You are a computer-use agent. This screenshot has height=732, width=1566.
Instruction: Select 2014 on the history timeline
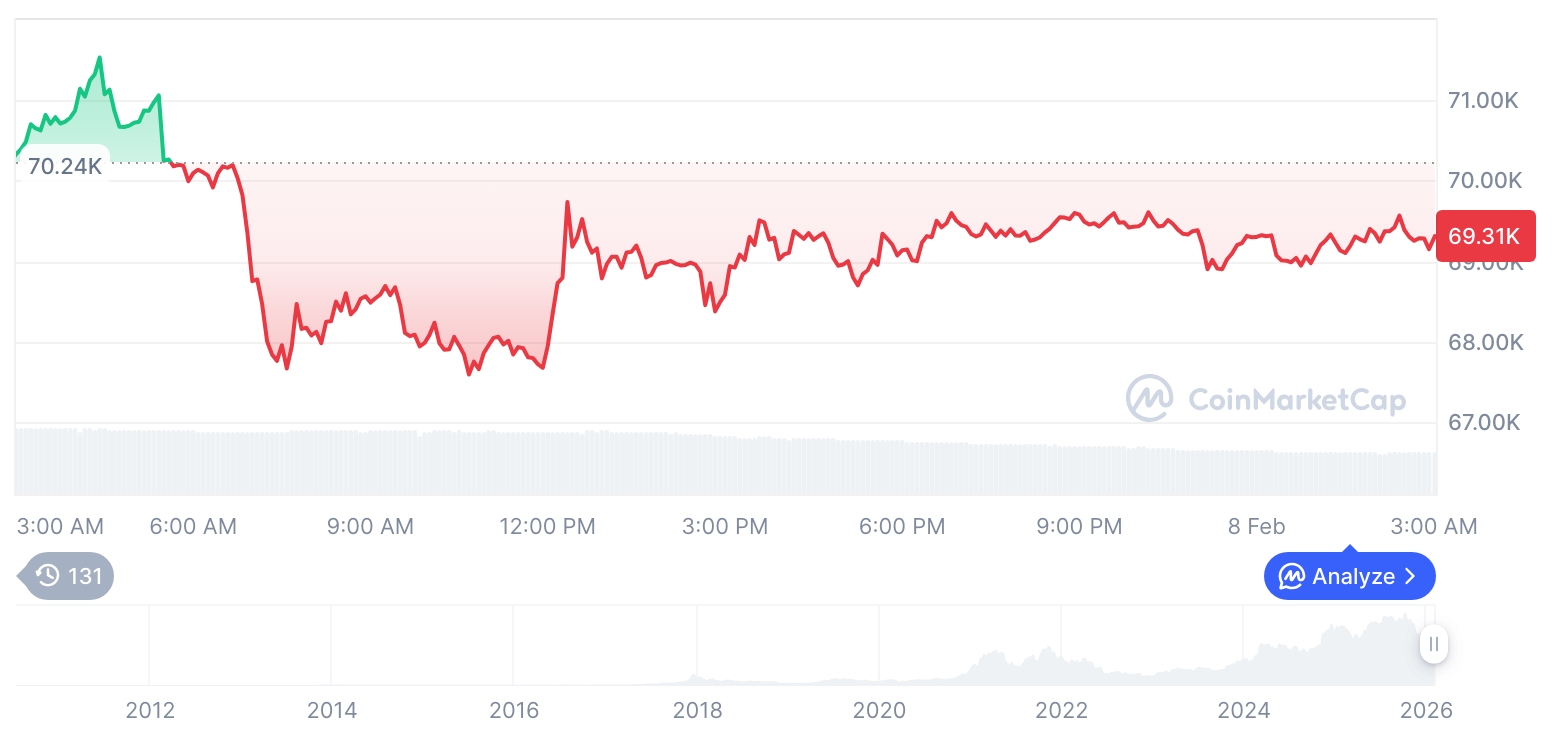pyautogui.click(x=332, y=710)
